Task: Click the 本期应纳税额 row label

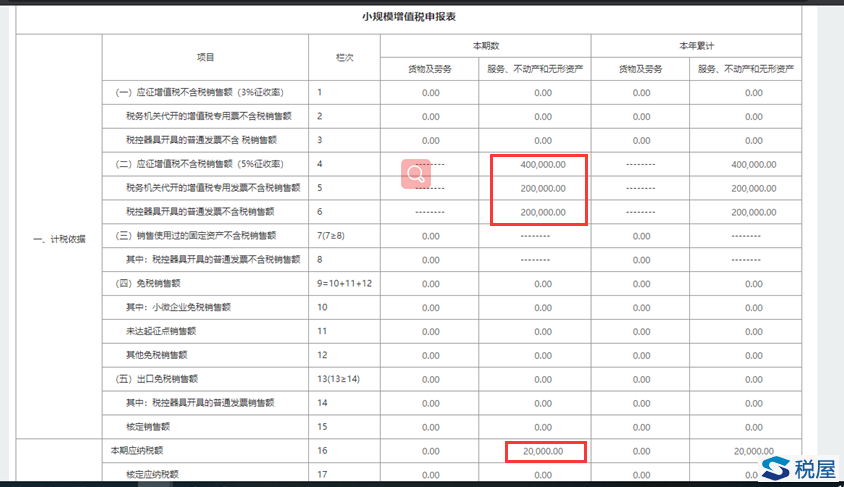Action: point(140,452)
